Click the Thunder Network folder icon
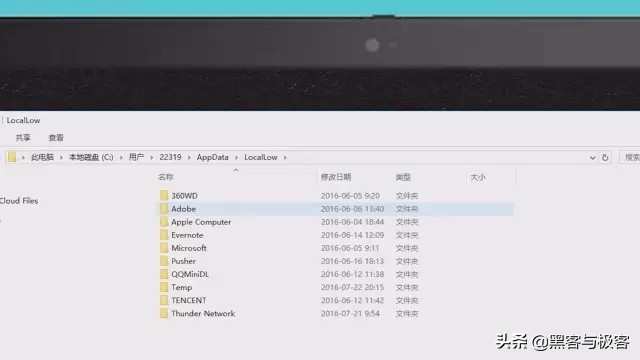This screenshot has height=360, width=640. [164, 313]
